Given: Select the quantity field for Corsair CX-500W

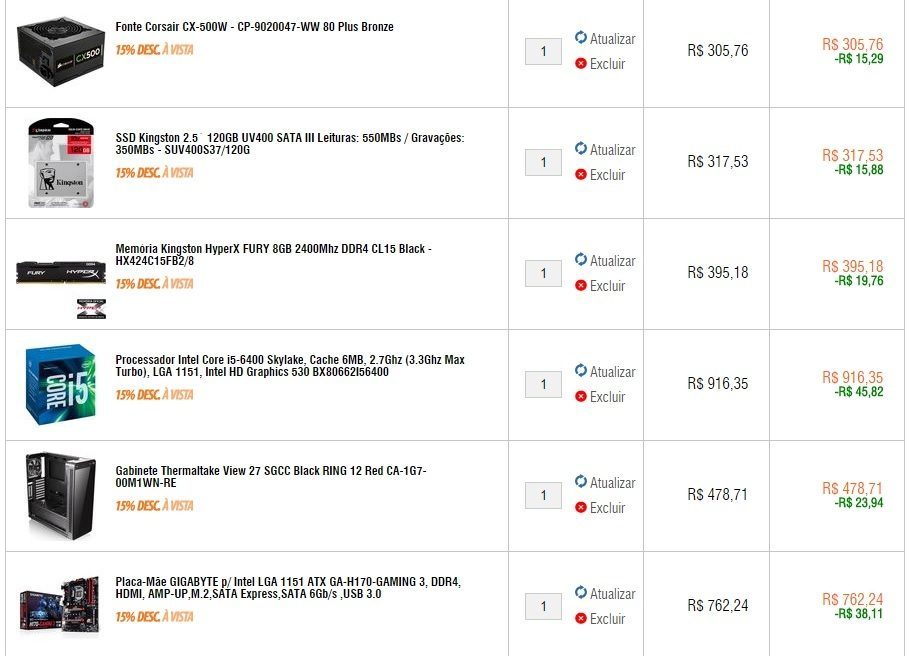Looking at the screenshot, I should tap(543, 52).
